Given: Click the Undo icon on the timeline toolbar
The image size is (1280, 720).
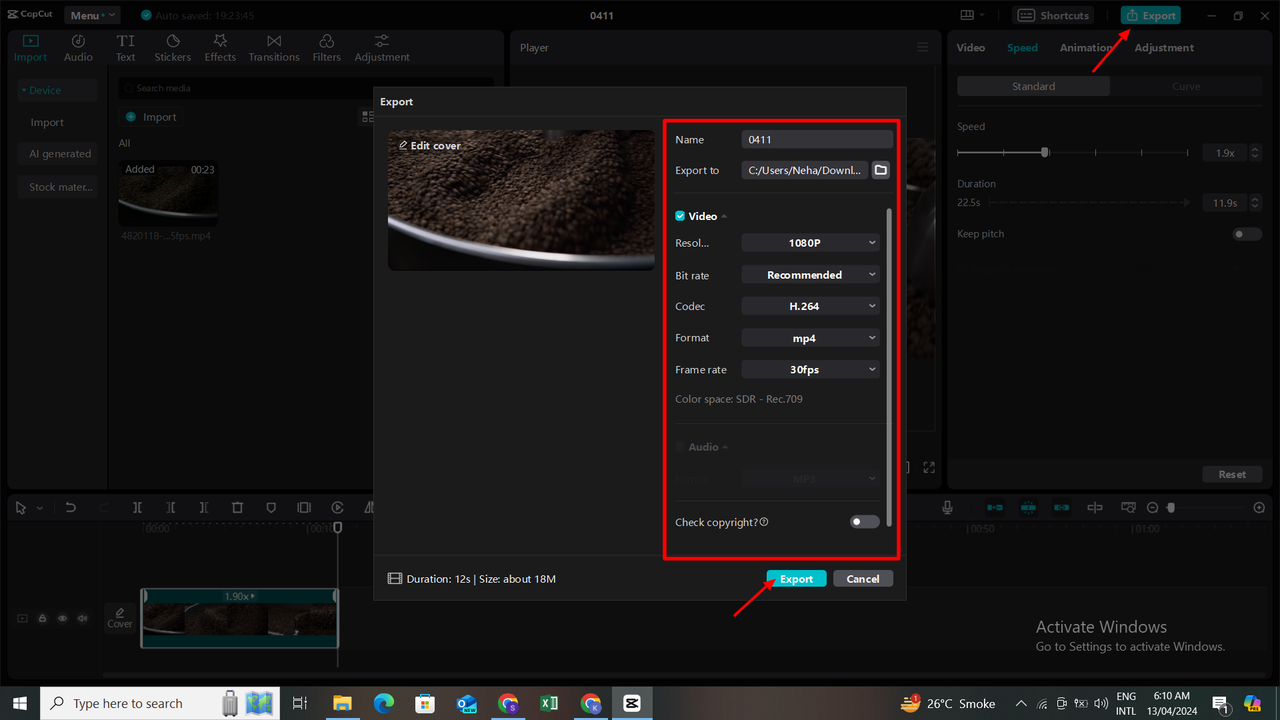Looking at the screenshot, I should (70, 507).
